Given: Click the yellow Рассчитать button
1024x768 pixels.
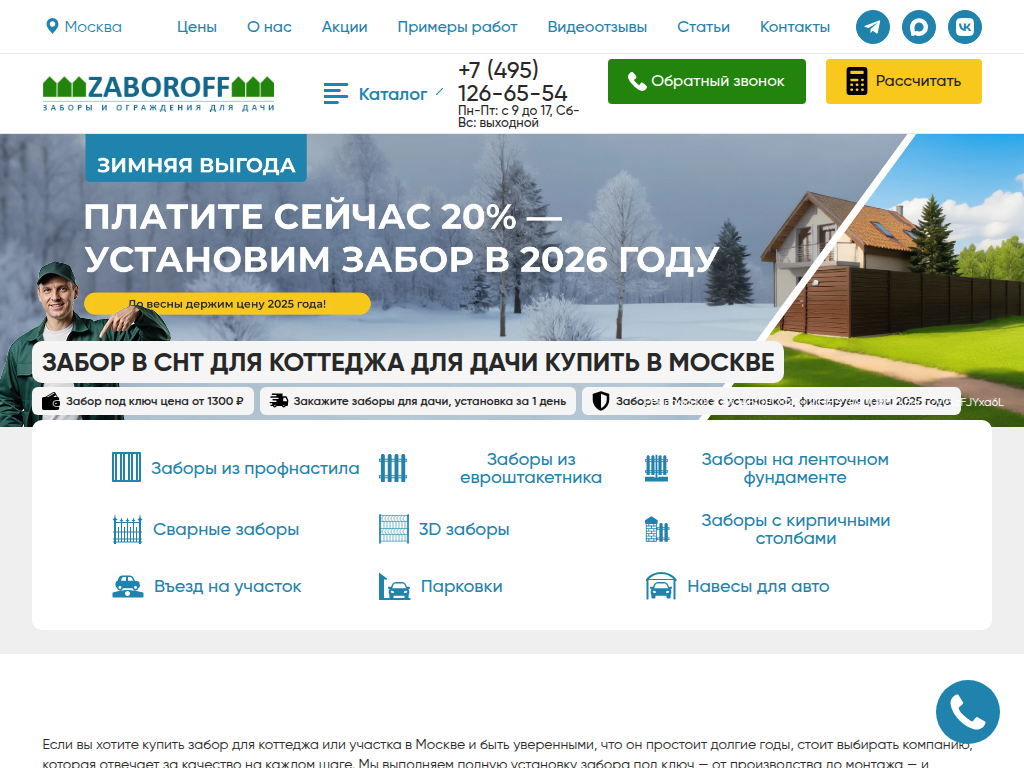Looking at the screenshot, I should point(903,82).
